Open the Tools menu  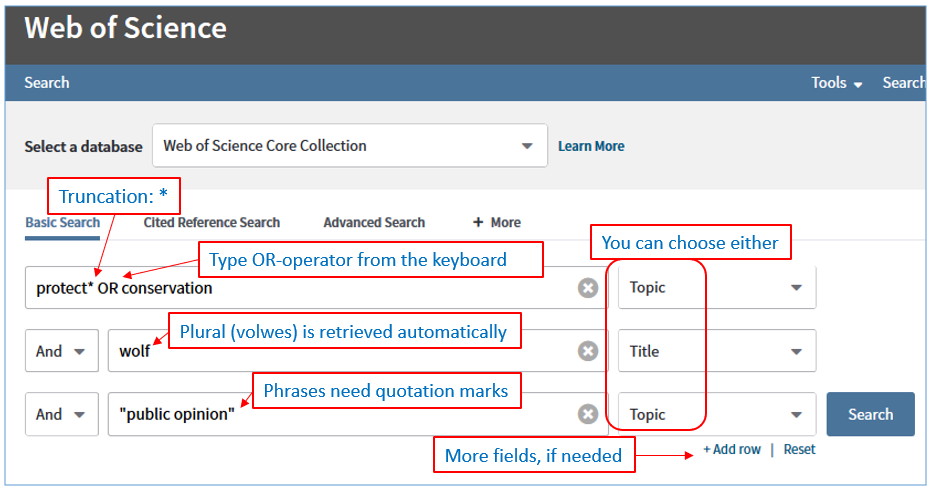point(836,82)
